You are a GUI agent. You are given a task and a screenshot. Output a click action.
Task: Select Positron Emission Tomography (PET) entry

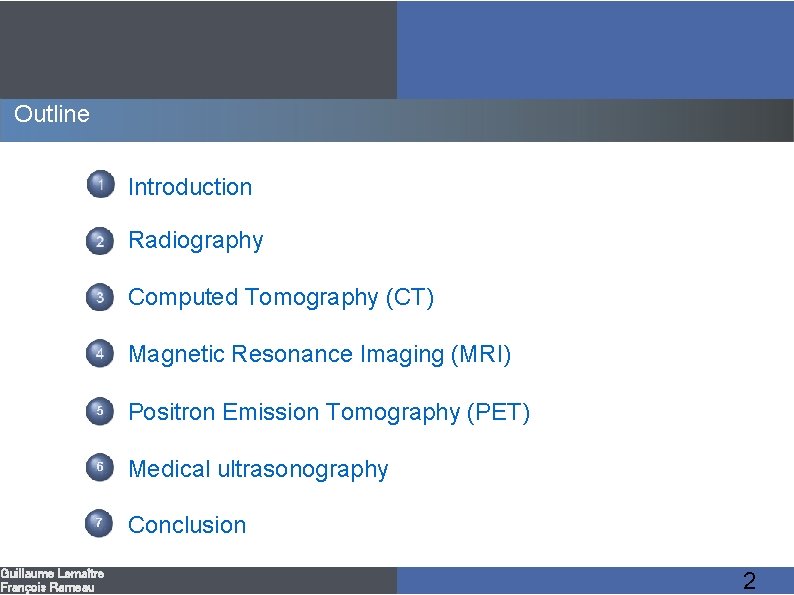click(329, 412)
